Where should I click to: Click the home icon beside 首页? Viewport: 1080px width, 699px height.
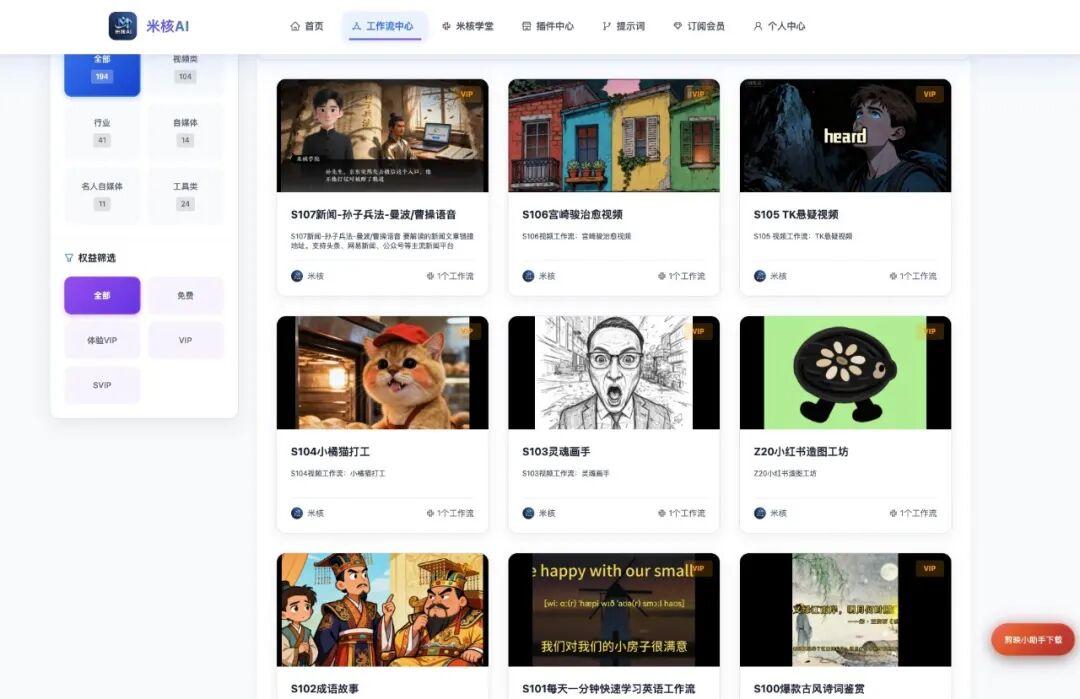pyautogui.click(x=293, y=26)
